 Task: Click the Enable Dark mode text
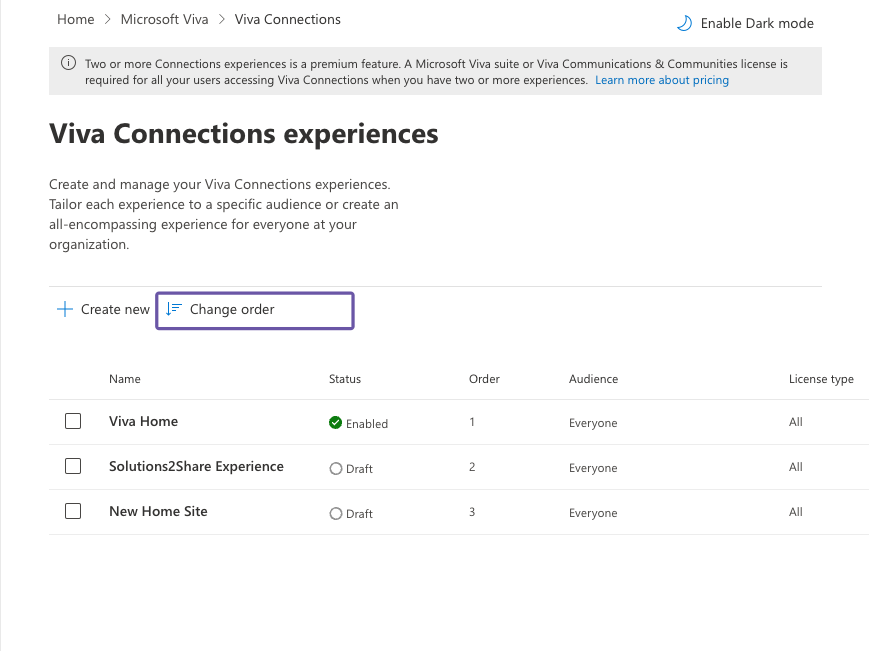757,23
